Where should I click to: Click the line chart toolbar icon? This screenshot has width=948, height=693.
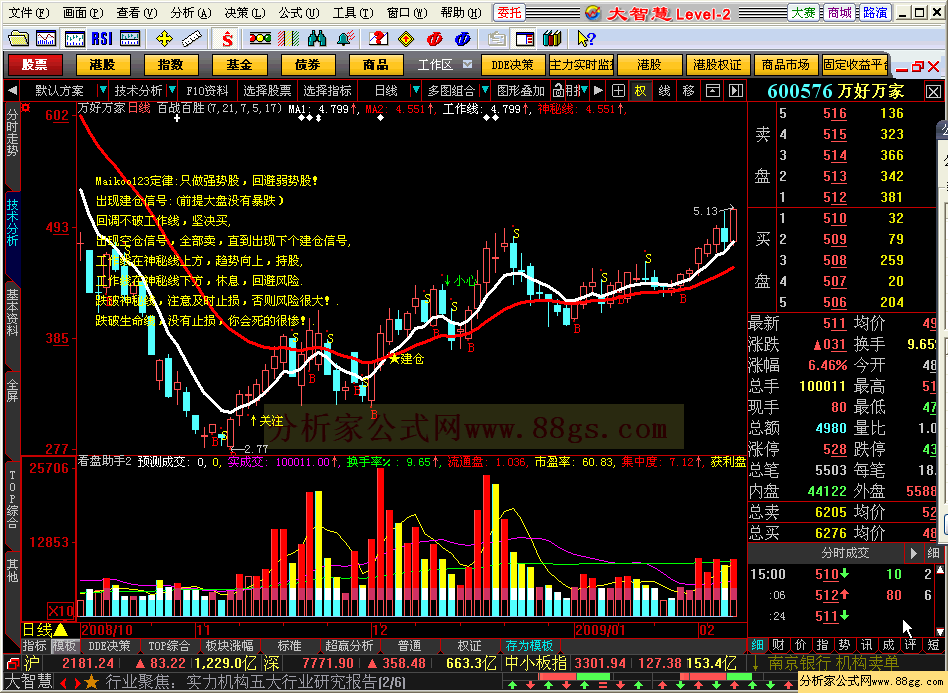46,39
